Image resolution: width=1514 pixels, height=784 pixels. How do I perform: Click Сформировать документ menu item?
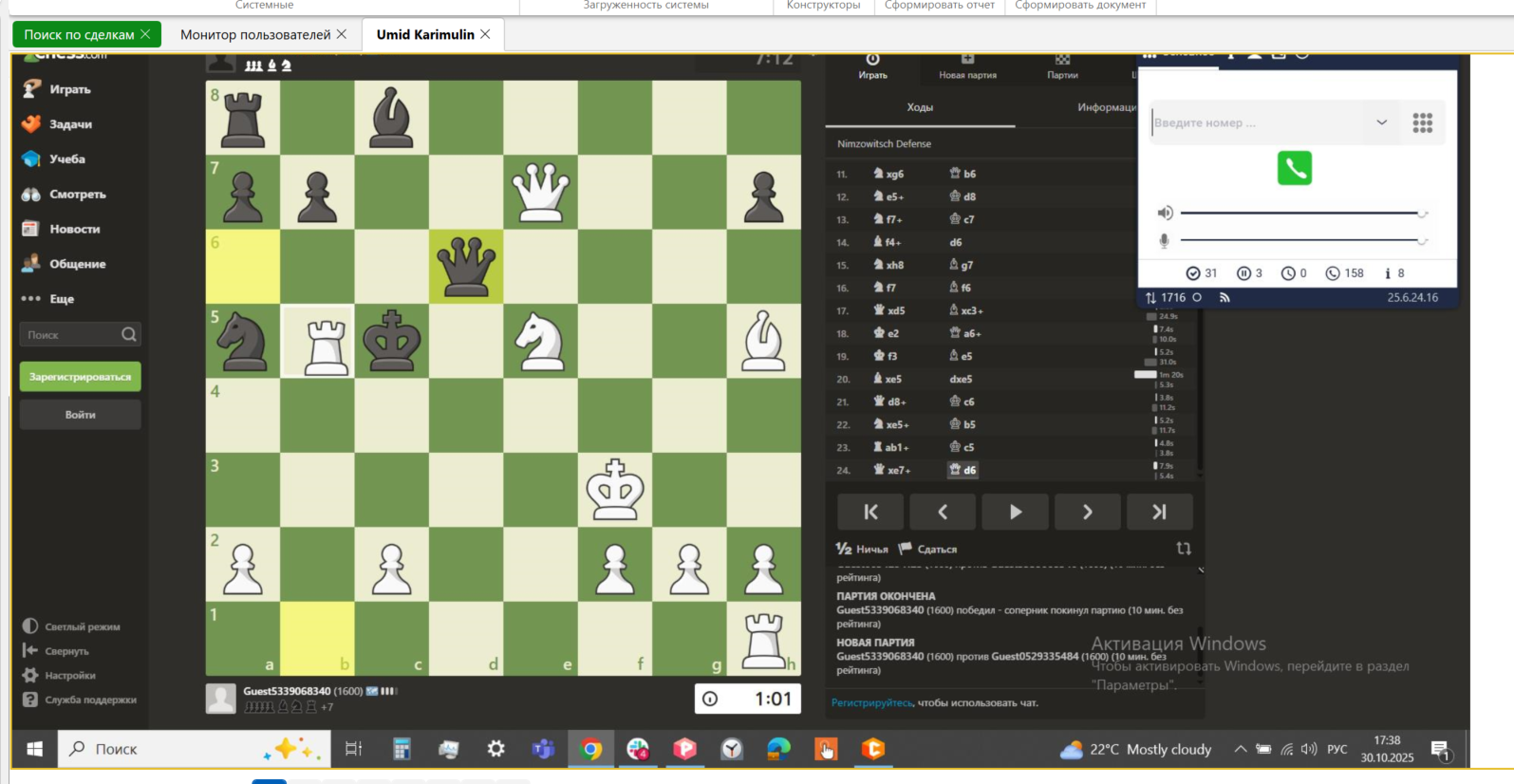1080,6
